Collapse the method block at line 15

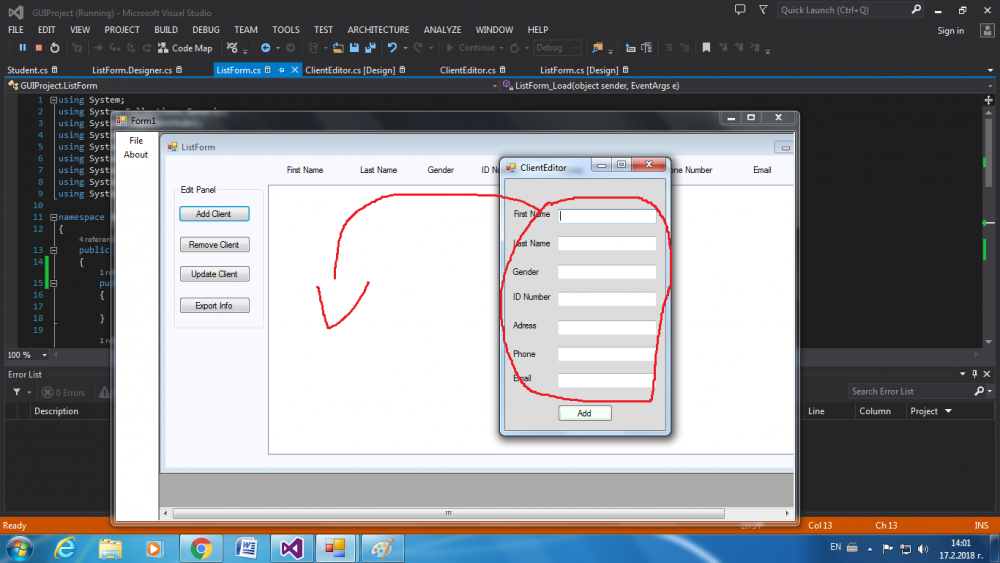pyautogui.click(x=54, y=283)
